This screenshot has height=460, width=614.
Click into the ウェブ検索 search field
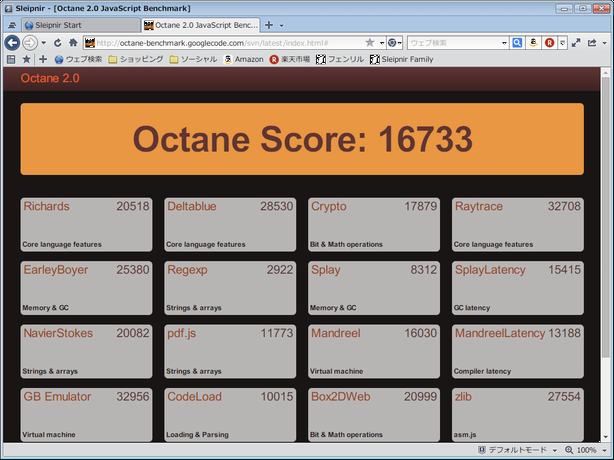click(454, 43)
